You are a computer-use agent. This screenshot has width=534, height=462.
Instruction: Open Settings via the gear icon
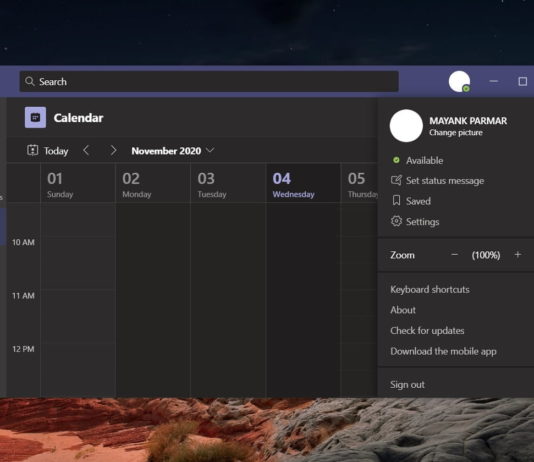396,221
